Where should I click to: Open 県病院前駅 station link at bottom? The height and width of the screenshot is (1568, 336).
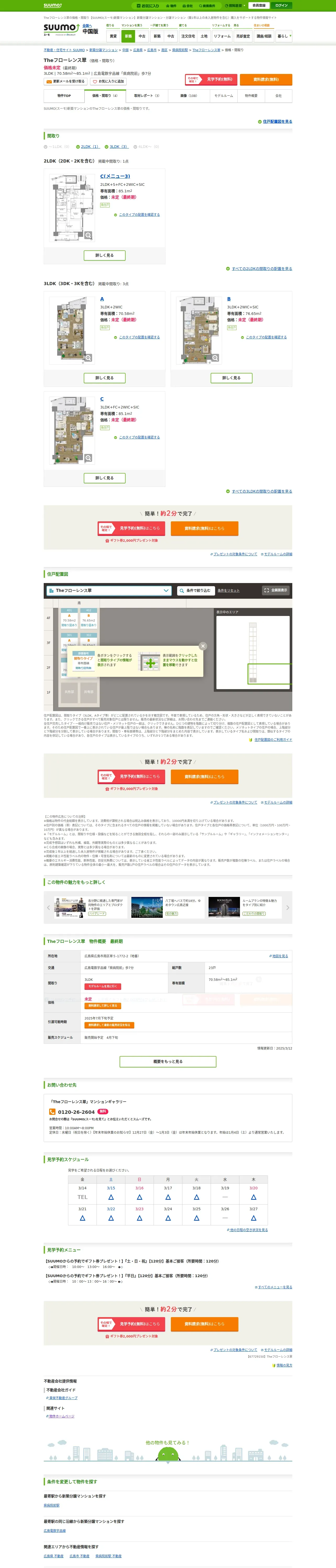[x=52, y=1505]
